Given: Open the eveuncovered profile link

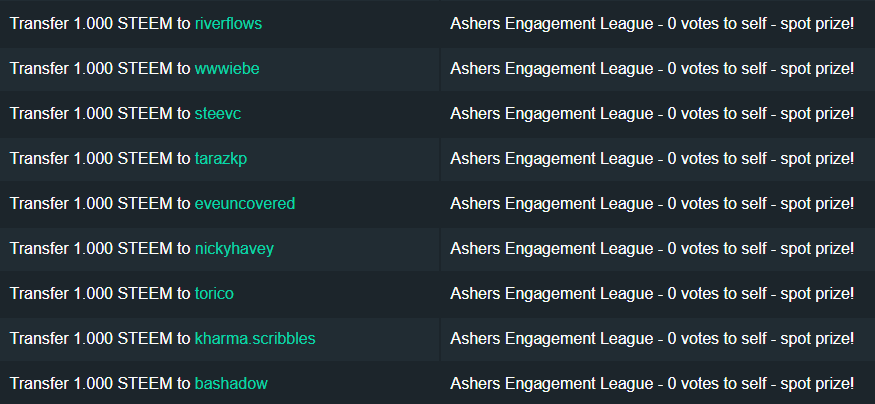Looking at the screenshot, I should pos(245,204).
